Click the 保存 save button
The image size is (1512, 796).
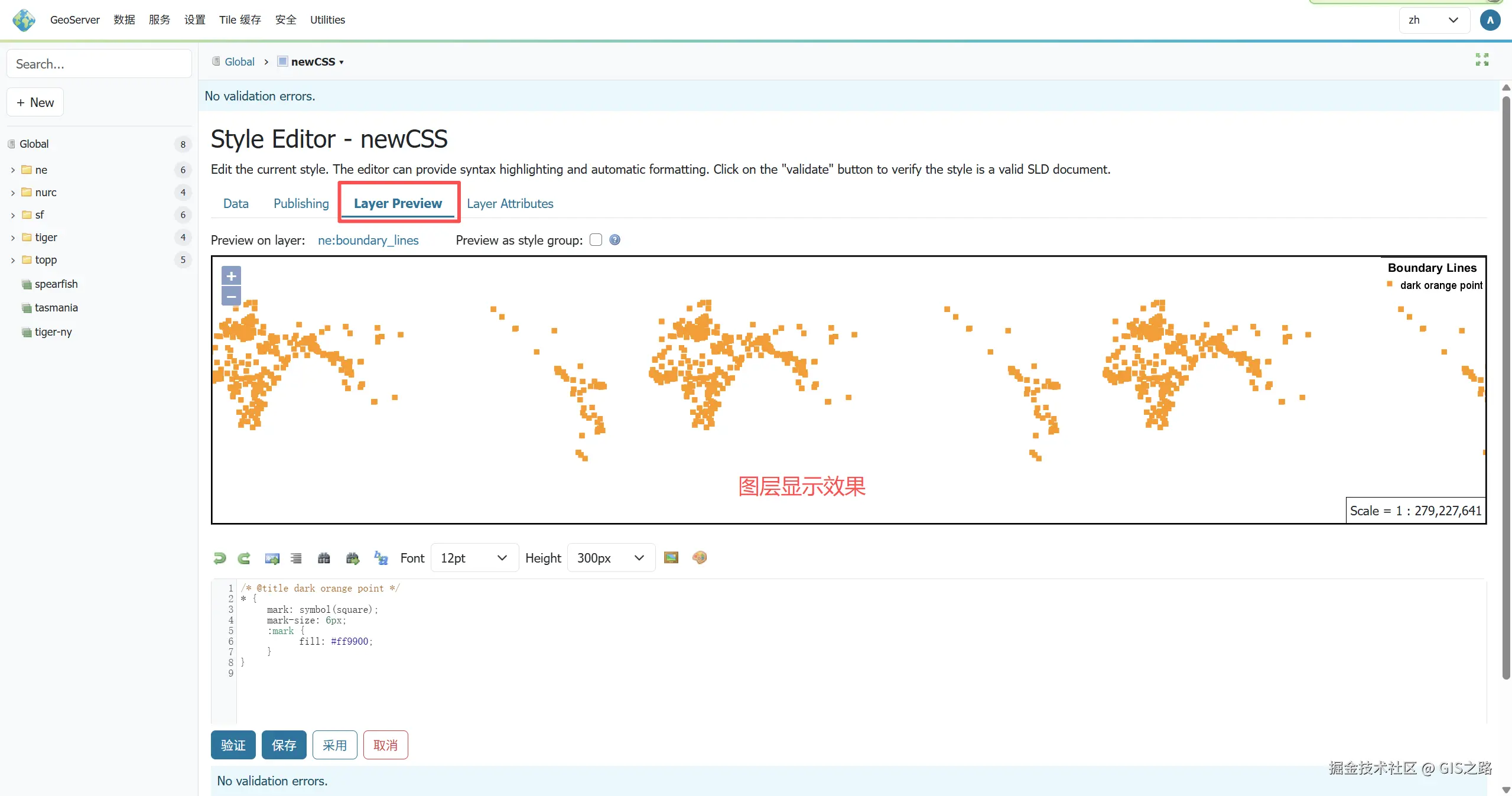pos(284,745)
